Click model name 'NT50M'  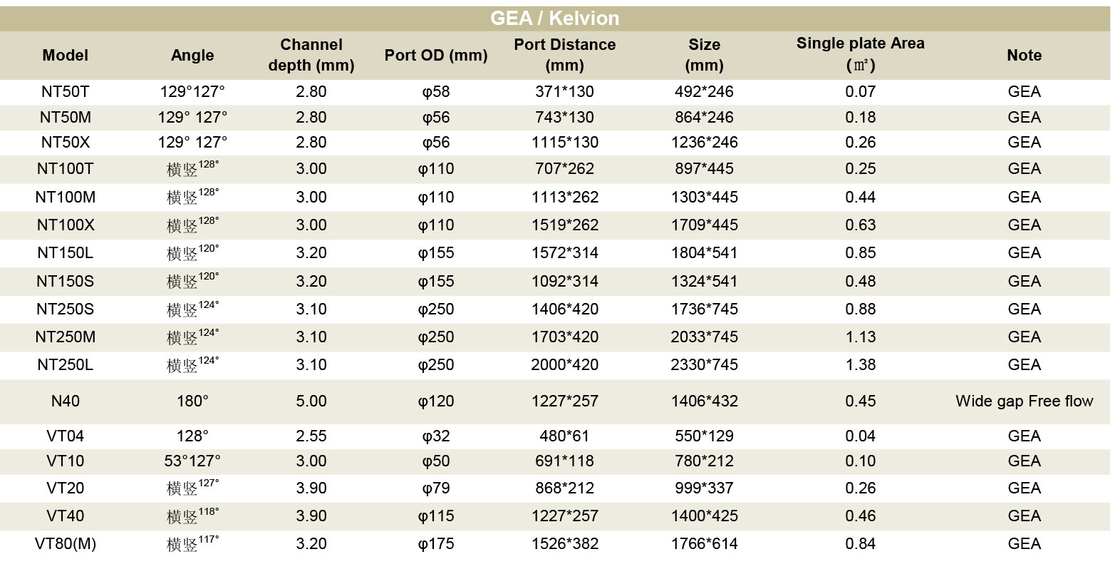[65, 117]
